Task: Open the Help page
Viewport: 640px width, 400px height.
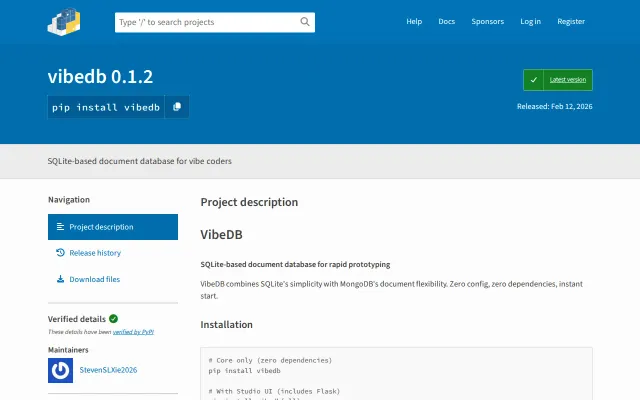Action: coord(414,21)
